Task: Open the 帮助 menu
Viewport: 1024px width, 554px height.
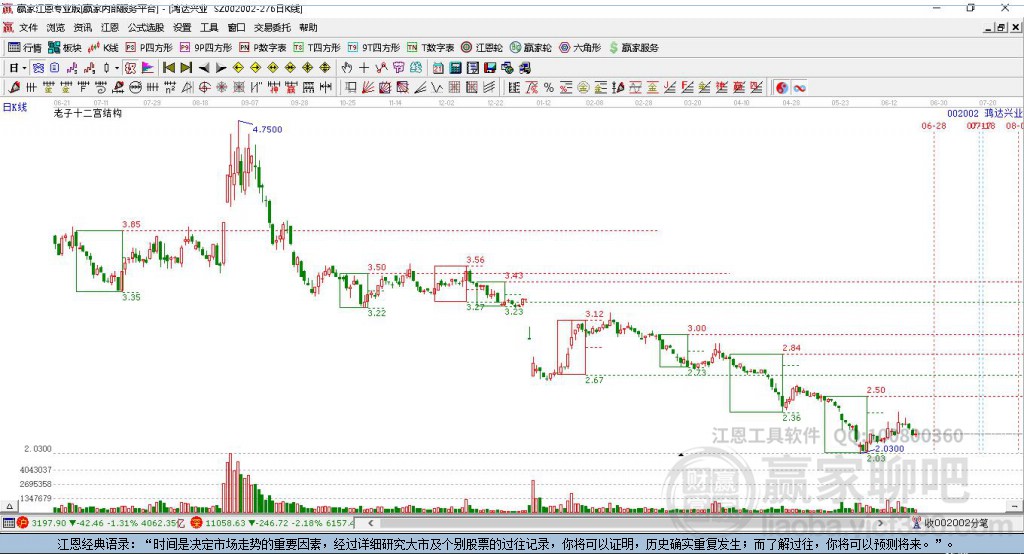Action: point(308,27)
